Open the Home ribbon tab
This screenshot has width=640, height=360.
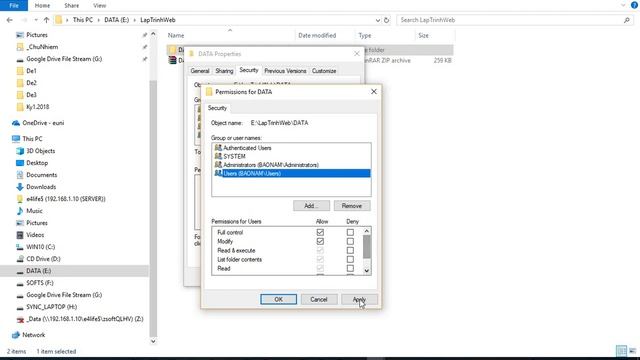(x=42, y=5)
